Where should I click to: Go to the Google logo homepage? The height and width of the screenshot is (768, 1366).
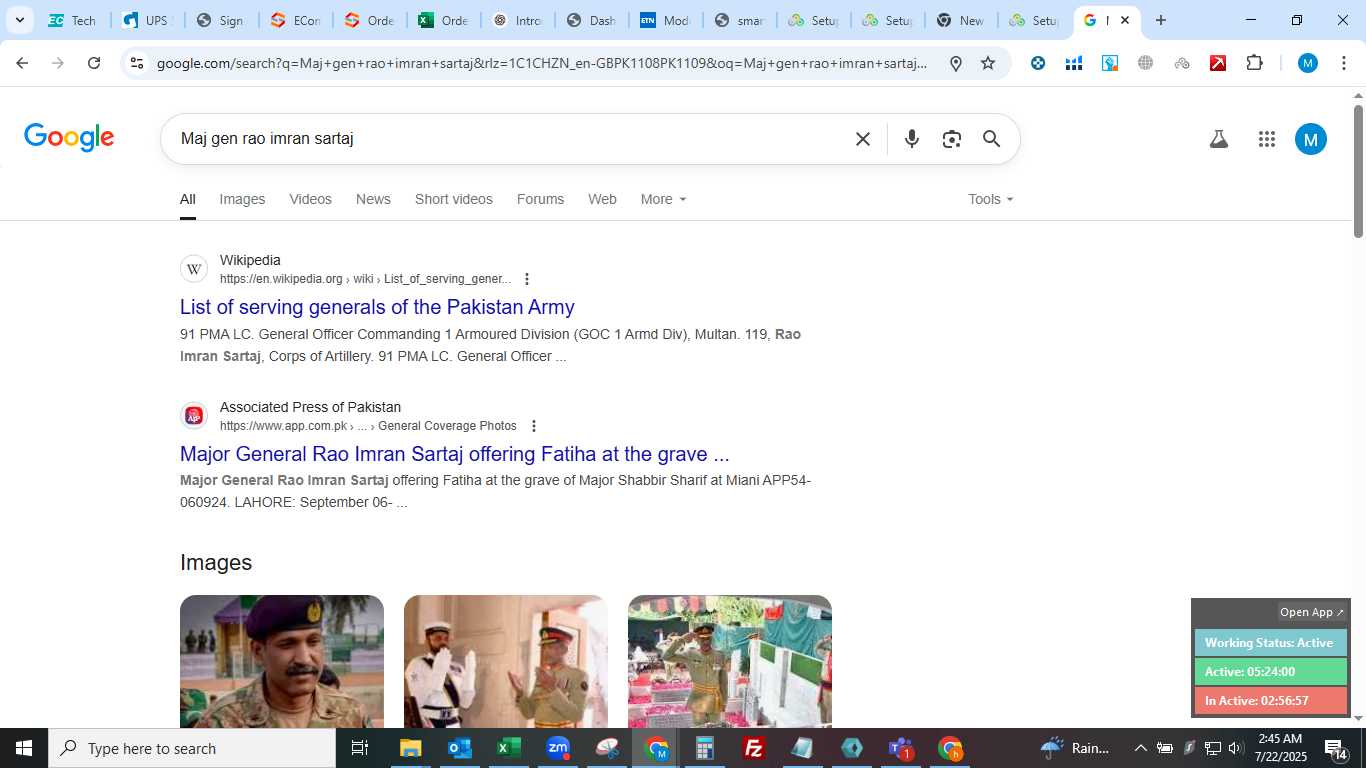coord(69,138)
